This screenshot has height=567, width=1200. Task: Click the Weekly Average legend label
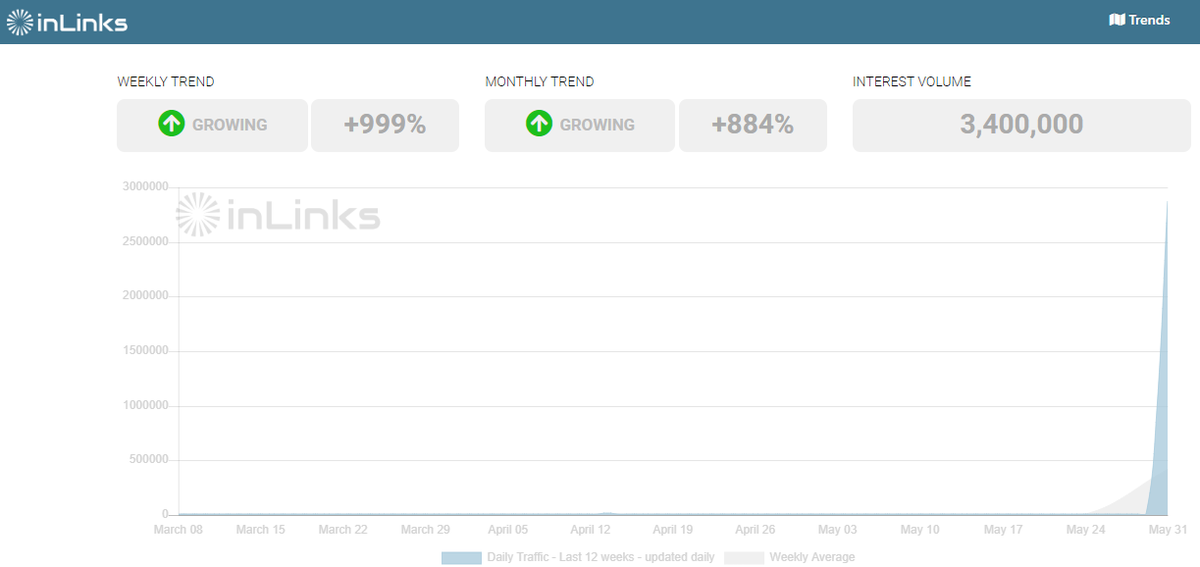(812, 557)
